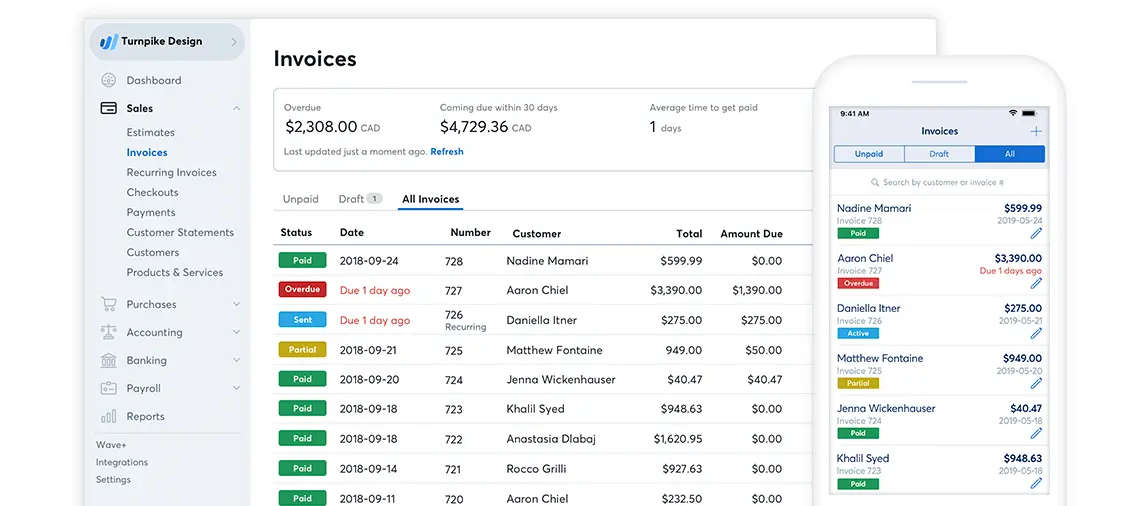Expand the Turnpike Design business switcher
The width and height of the screenshot is (1130, 506).
pyautogui.click(x=234, y=42)
